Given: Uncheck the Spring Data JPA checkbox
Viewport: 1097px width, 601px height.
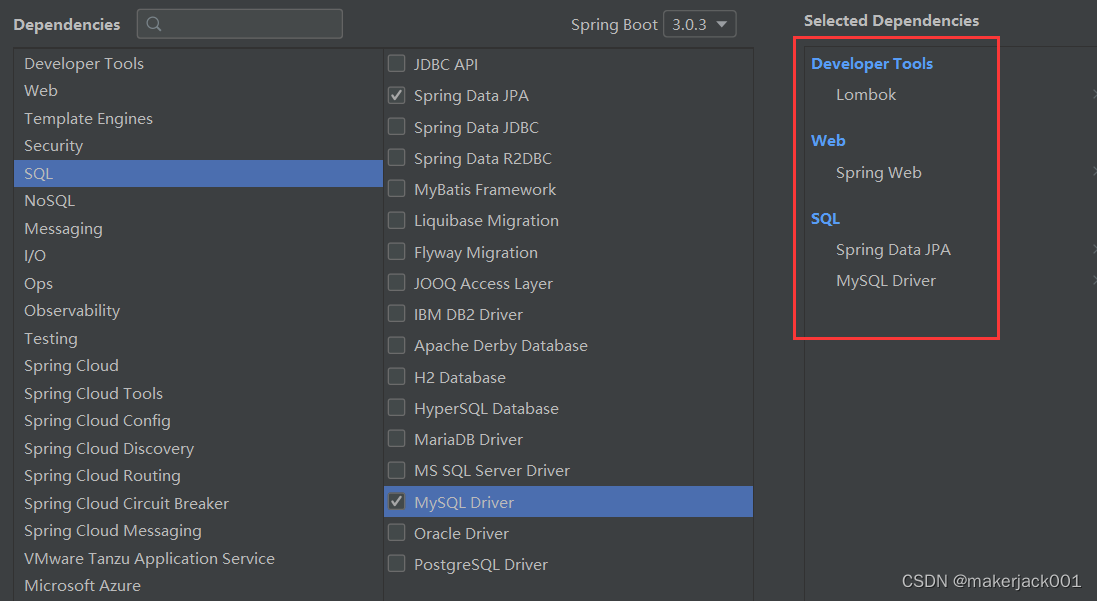Looking at the screenshot, I should point(397,96).
